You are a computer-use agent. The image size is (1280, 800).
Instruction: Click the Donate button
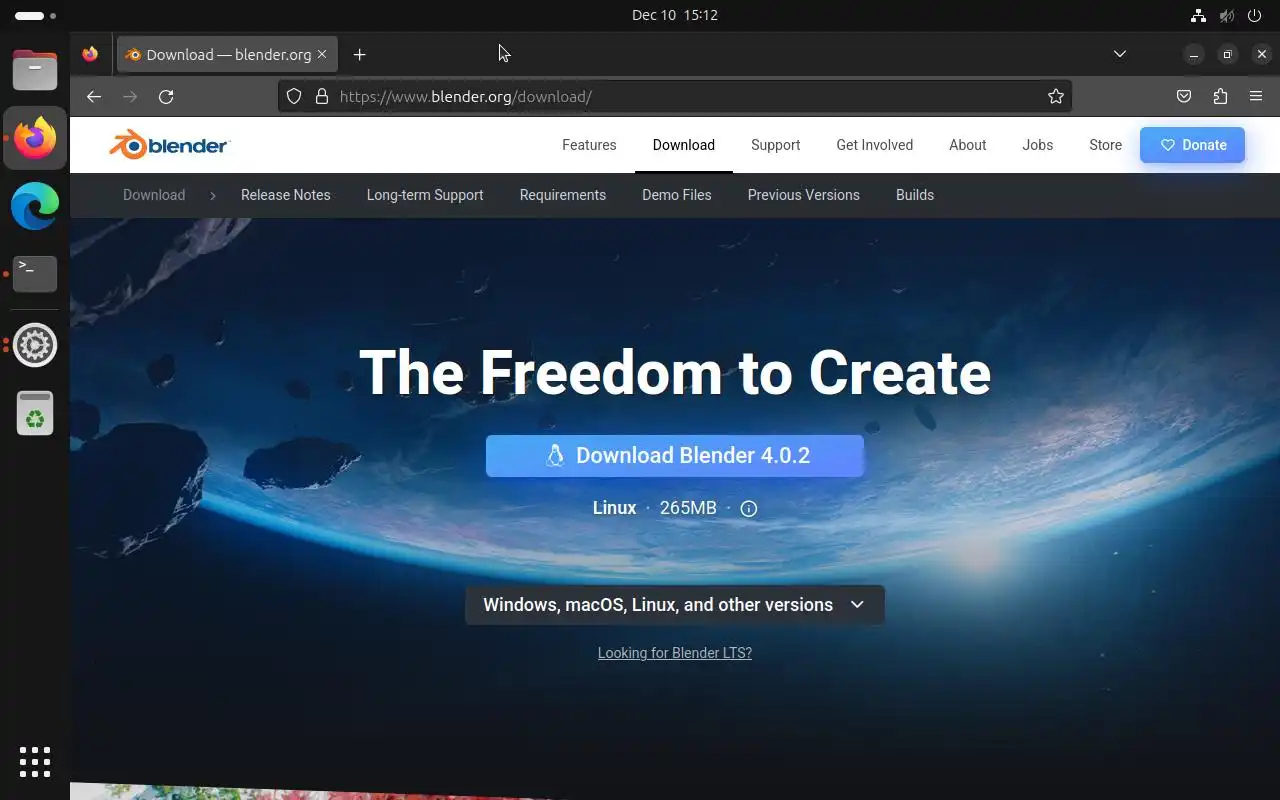pyautogui.click(x=1193, y=145)
